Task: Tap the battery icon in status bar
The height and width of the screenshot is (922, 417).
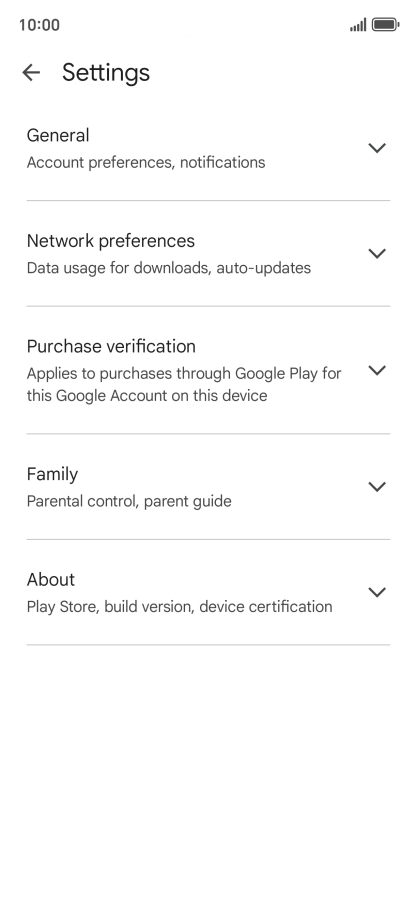Action: click(x=386, y=25)
